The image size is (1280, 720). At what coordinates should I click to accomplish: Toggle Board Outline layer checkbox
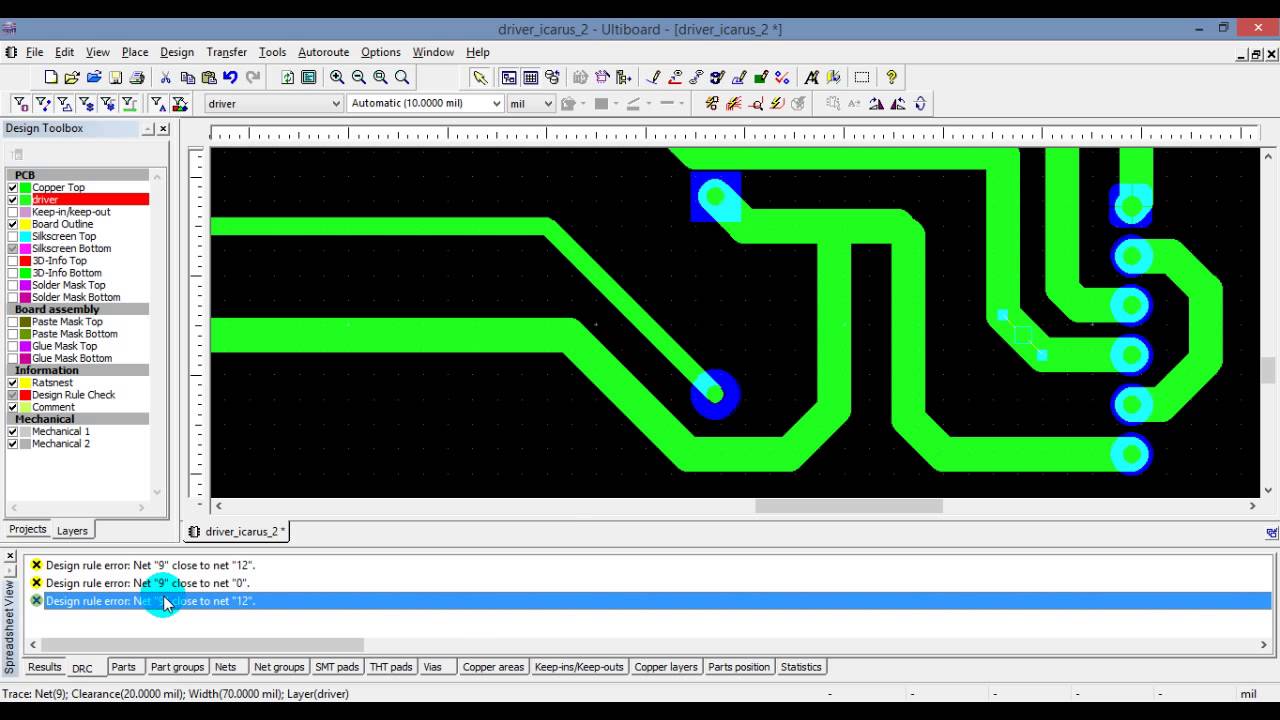click(x=13, y=224)
